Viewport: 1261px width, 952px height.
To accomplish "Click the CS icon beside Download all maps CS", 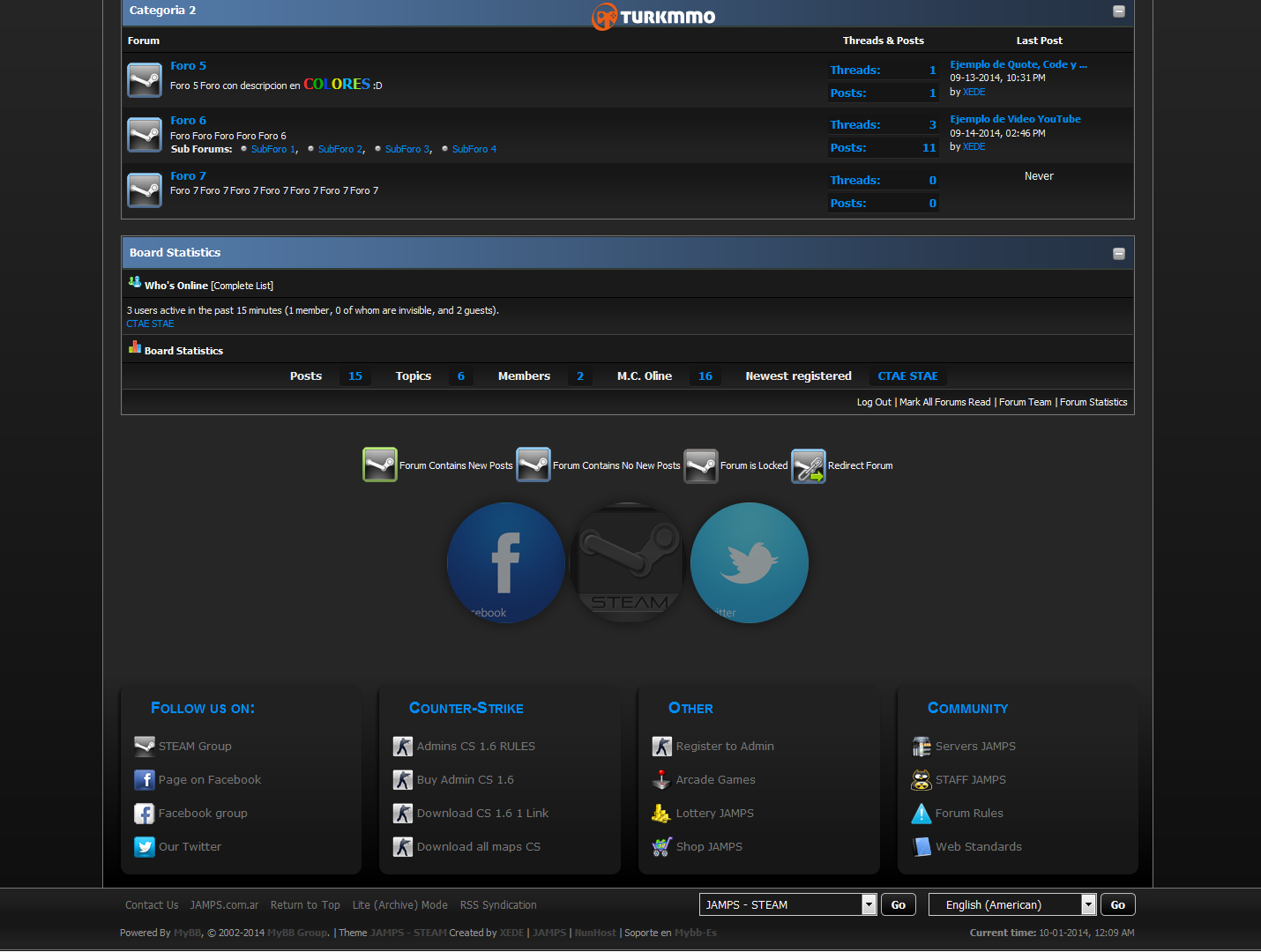I will pos(403,847).
